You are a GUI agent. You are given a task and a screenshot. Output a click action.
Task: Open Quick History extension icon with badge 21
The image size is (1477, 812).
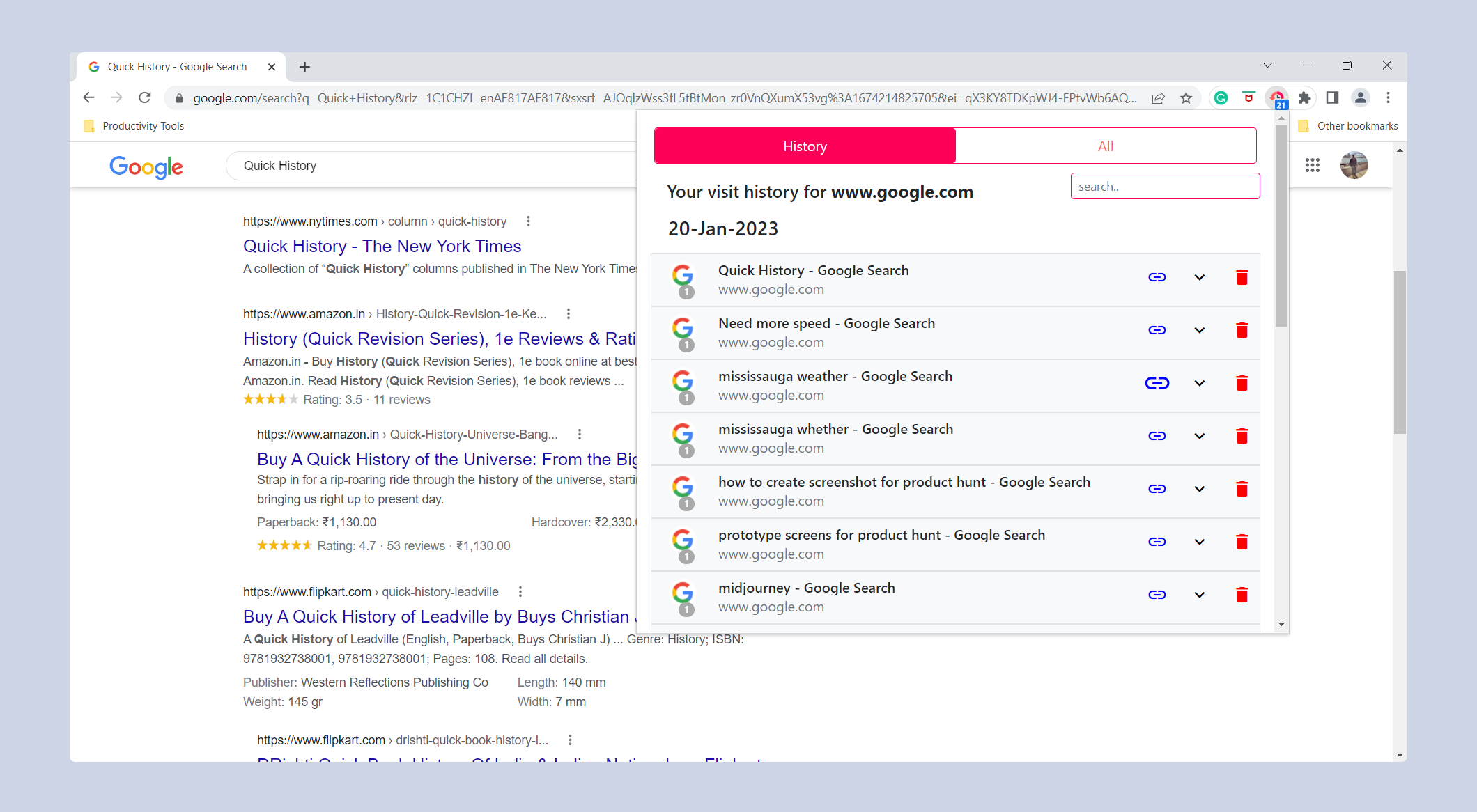point(1277,99)
